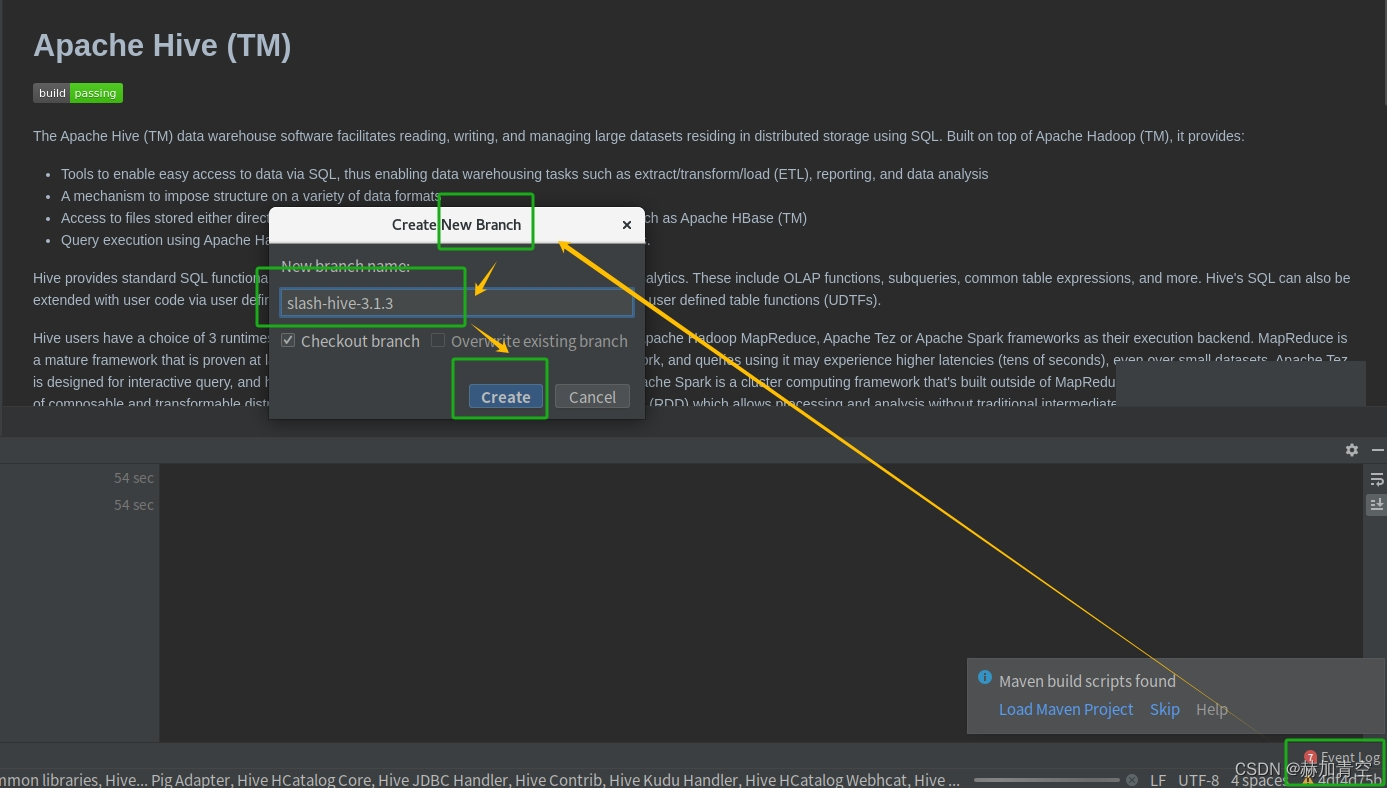Click the Apache Hive (TM) heading

click(162, 46)
